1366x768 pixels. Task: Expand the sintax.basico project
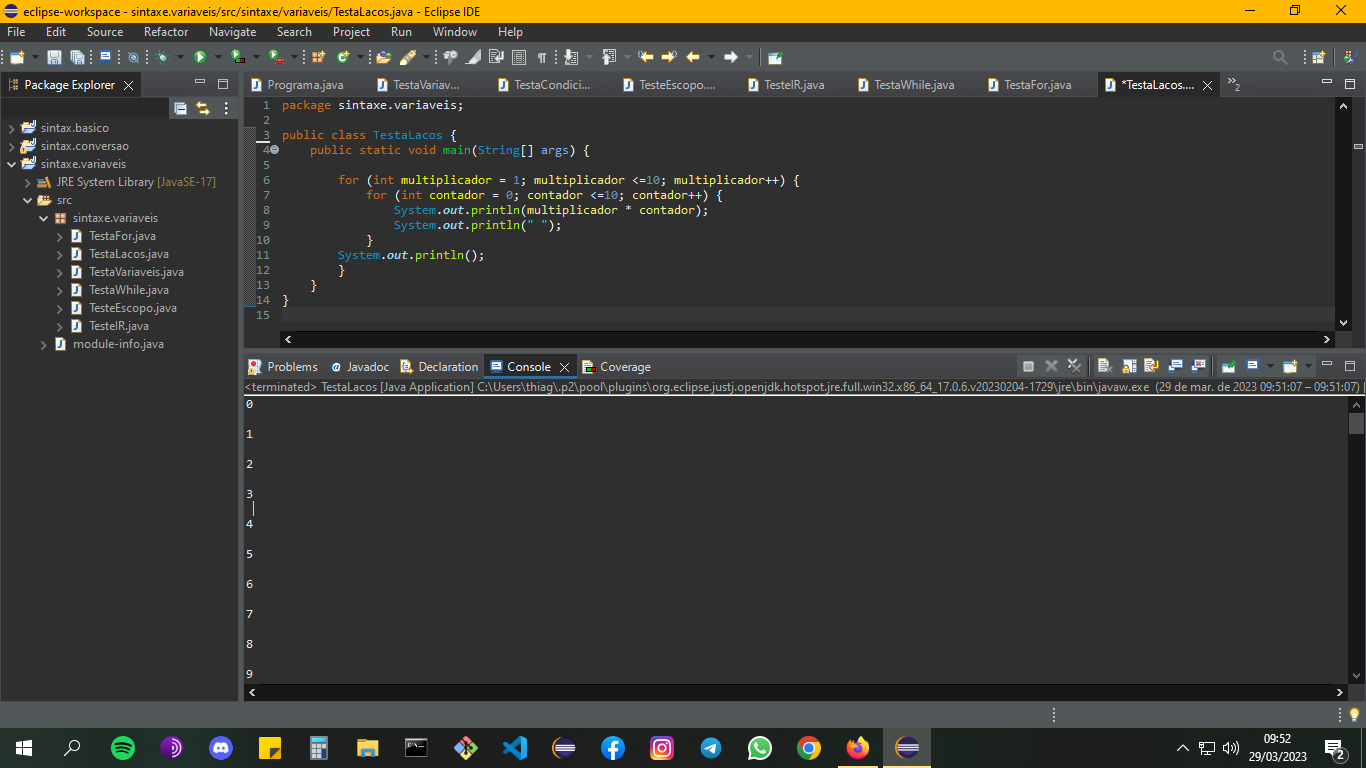[11, 128]
